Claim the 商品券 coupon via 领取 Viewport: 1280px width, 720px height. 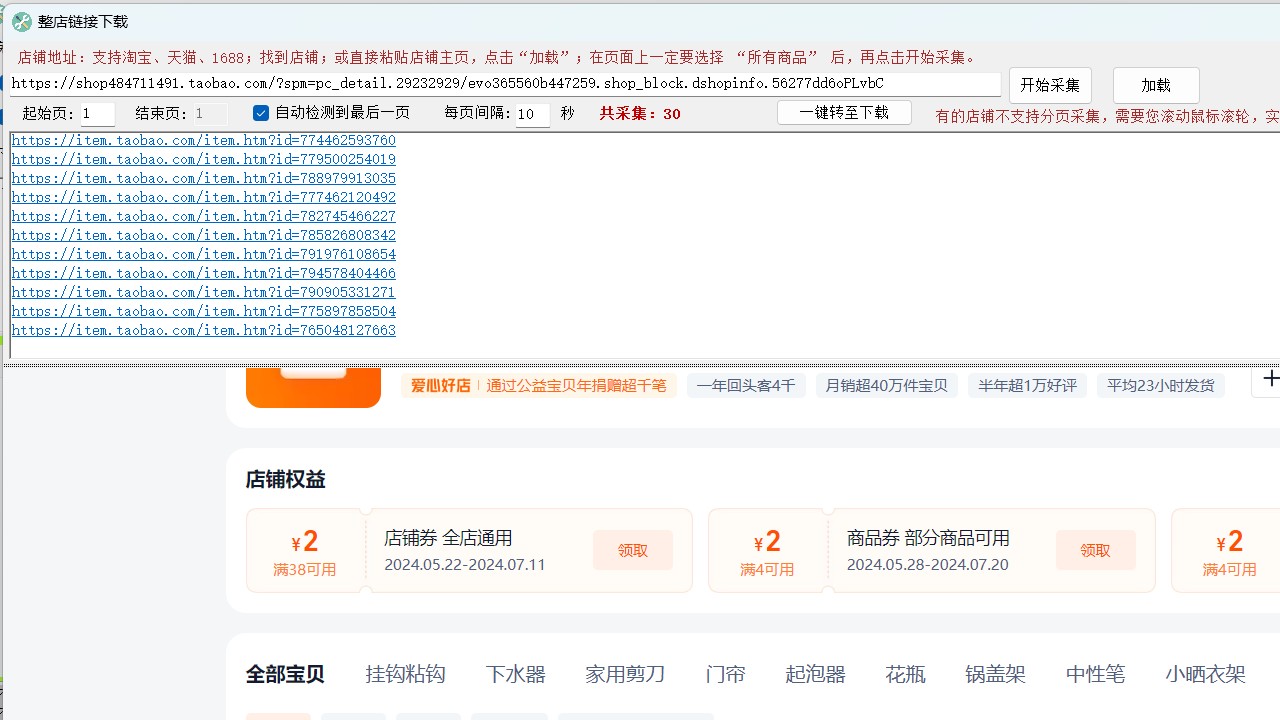pyautogui.click(x=1095, y=550)
